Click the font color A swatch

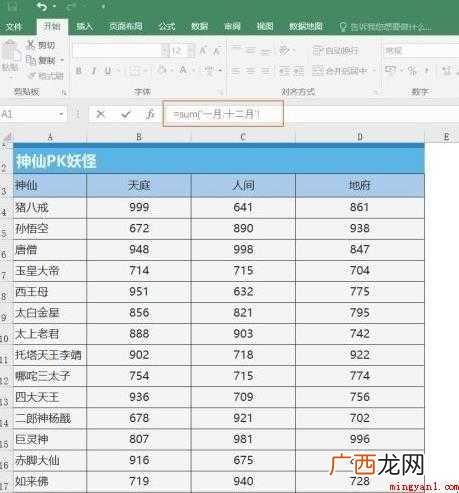(x=183, y=70)
